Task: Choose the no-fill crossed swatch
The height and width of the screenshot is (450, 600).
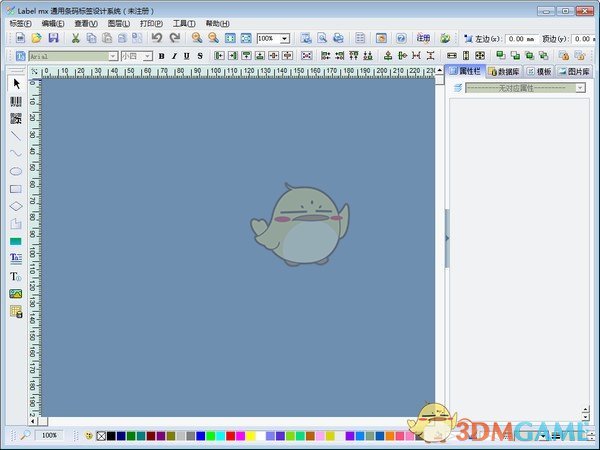Action: [x=101, y=436]
